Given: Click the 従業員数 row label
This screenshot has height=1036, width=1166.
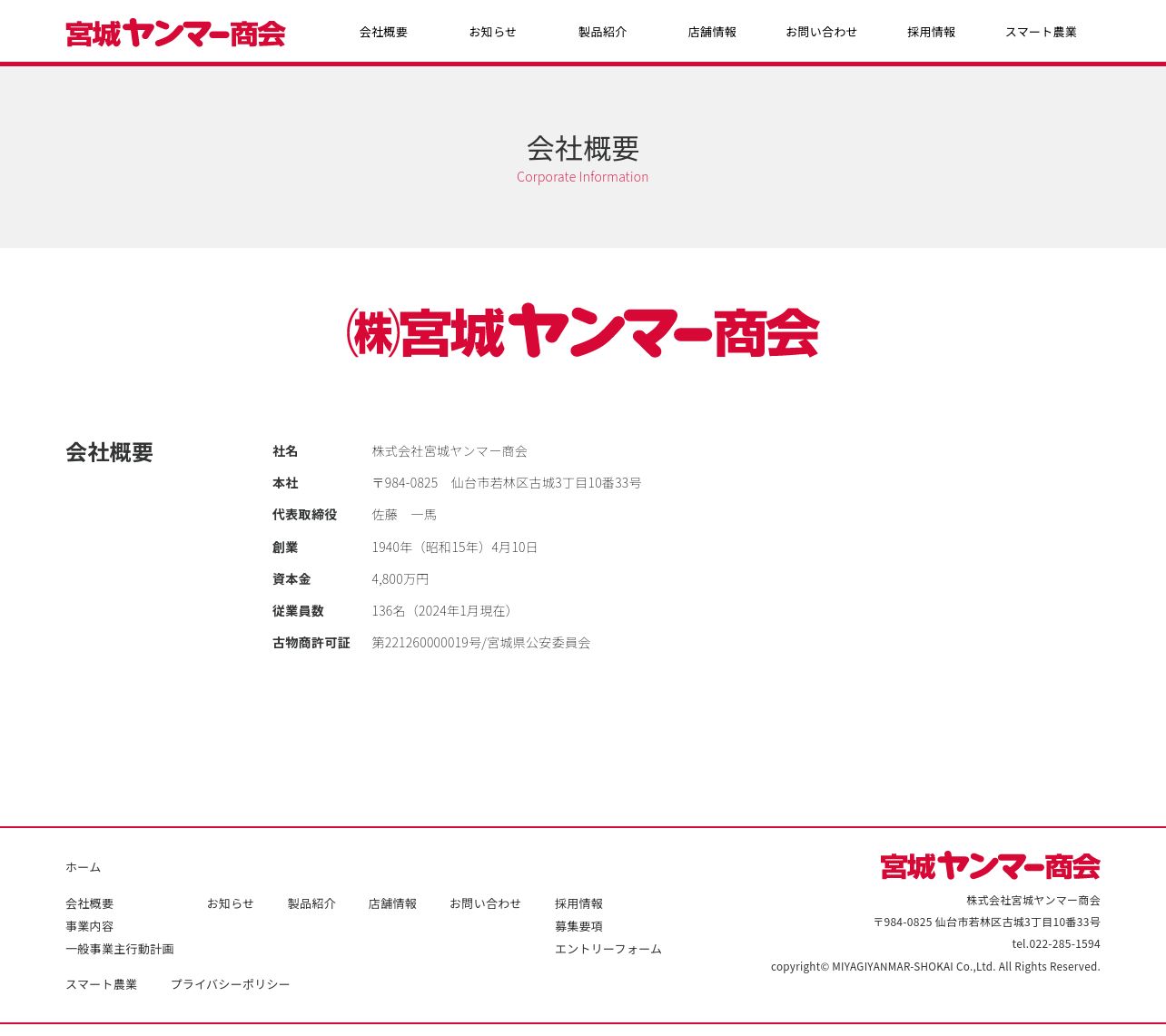Looking at the screenshot, I should click(x=298, y=611).
